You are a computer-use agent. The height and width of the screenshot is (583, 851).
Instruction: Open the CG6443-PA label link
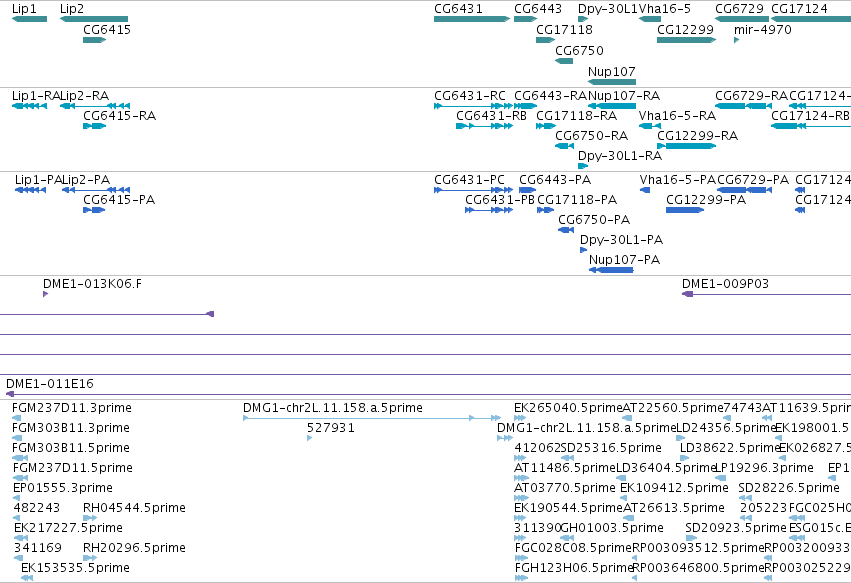coord(555,180)
